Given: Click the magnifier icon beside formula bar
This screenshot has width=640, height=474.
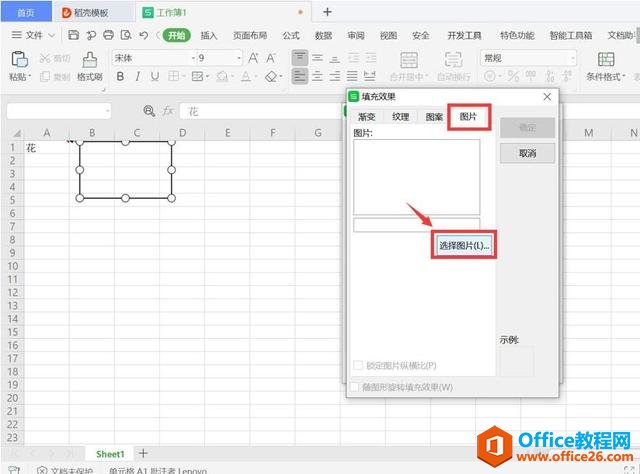Looking at the screenshot, I should pos(149,111).
